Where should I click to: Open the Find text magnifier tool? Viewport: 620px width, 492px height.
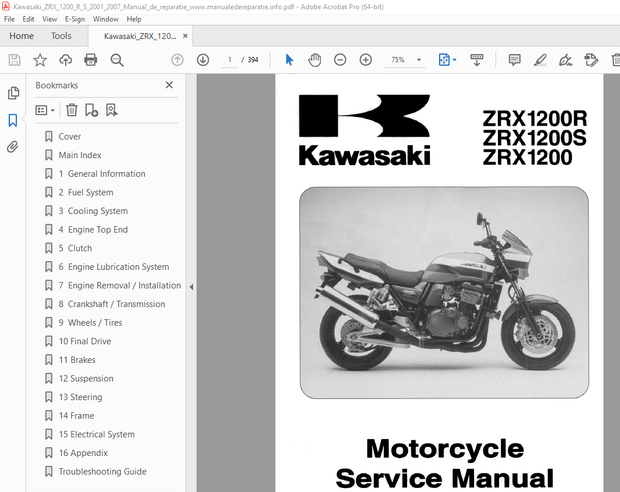[117, 60]
